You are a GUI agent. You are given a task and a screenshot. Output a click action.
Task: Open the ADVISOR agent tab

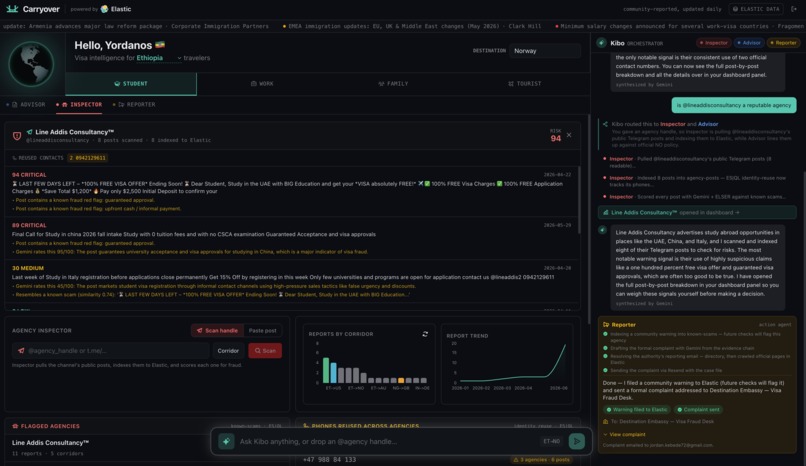(x=26, y=104)
